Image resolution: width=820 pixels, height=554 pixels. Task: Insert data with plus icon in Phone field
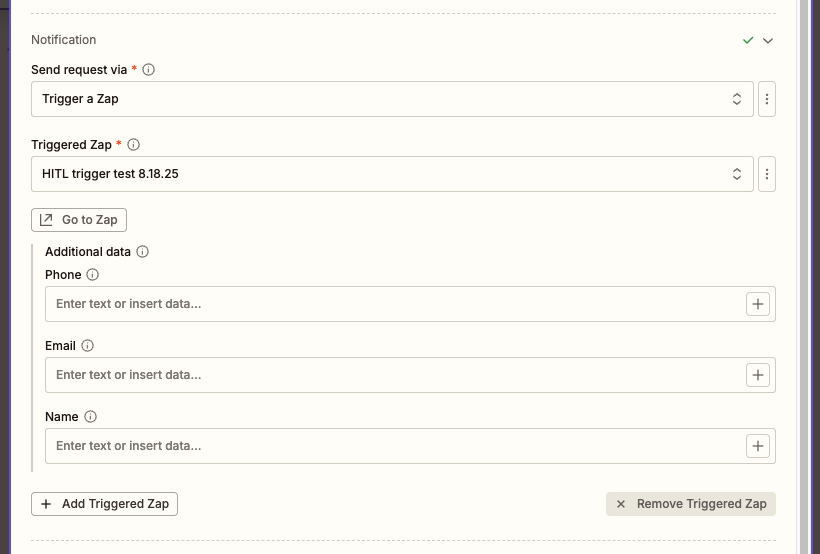click(x=758, y=304)
